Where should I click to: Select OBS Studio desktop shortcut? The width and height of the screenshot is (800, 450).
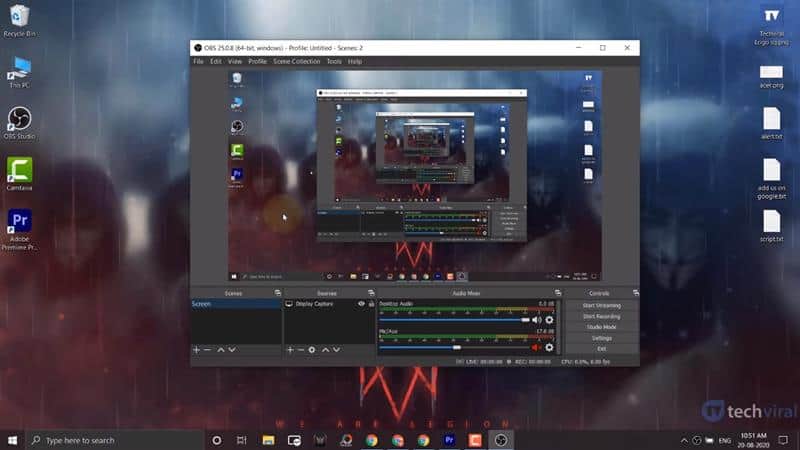tap(19, 123)
